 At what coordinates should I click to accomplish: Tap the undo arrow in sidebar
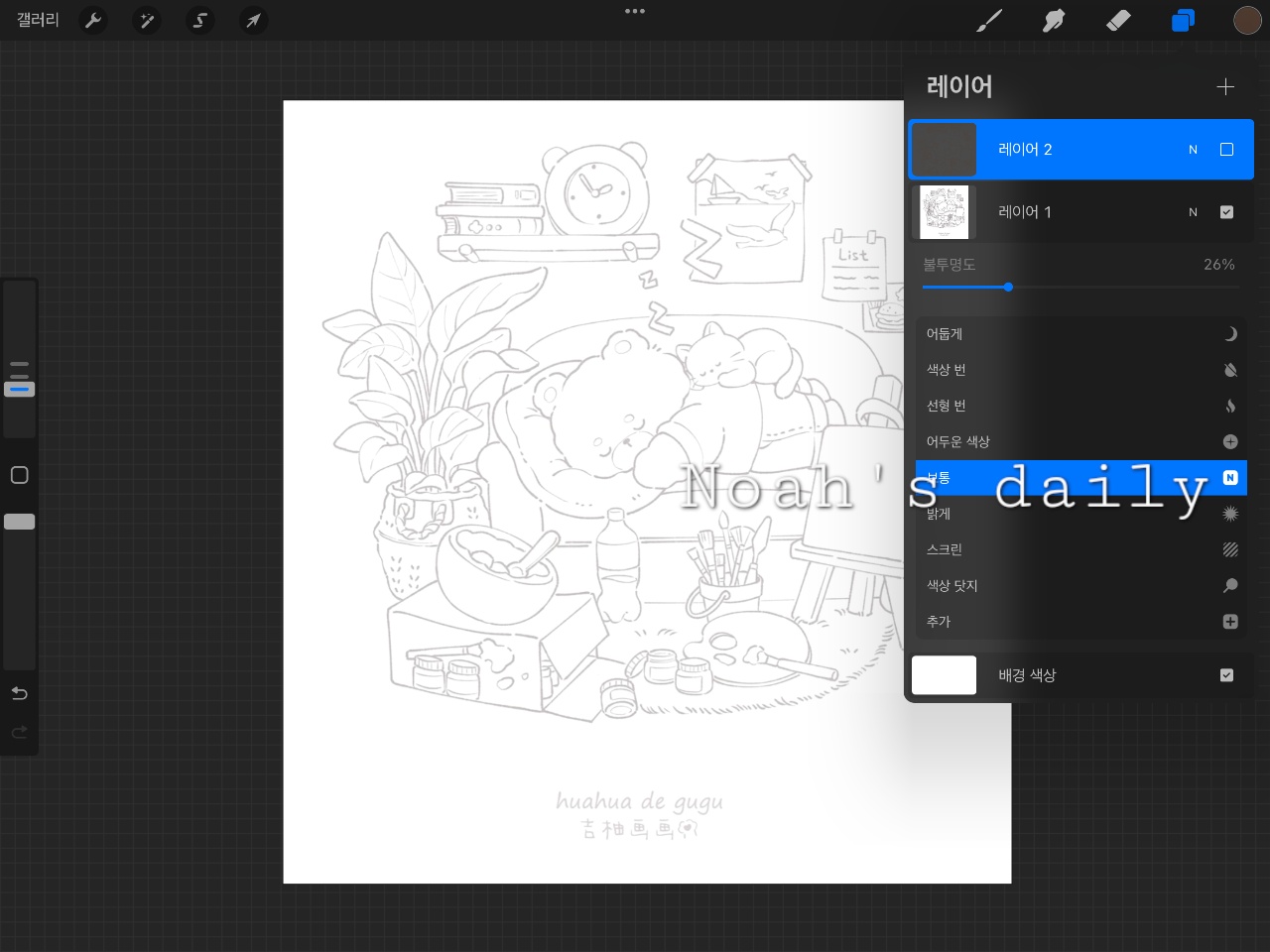click(x=19, y=693)
